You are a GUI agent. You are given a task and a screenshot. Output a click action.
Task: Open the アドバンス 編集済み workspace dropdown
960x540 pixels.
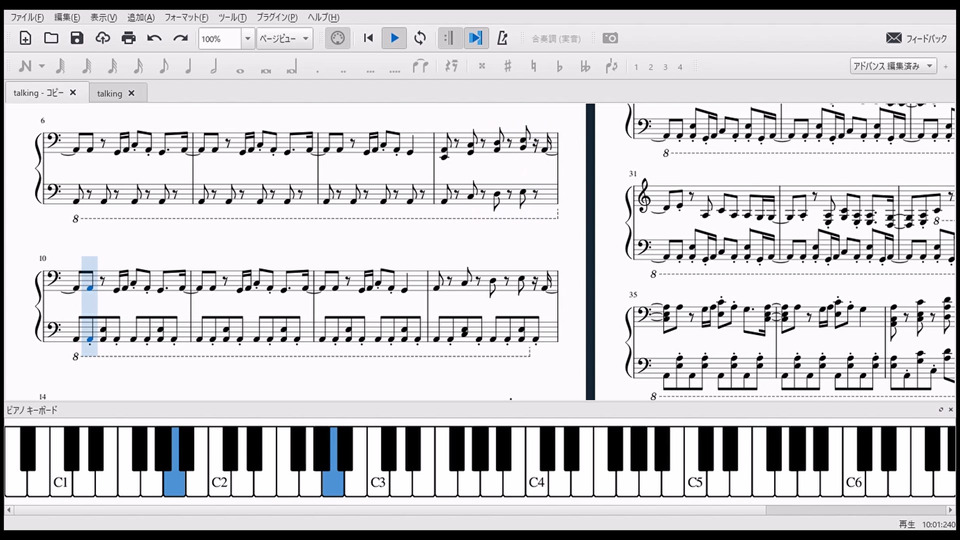pyautogui.click(x=893, y=66)
